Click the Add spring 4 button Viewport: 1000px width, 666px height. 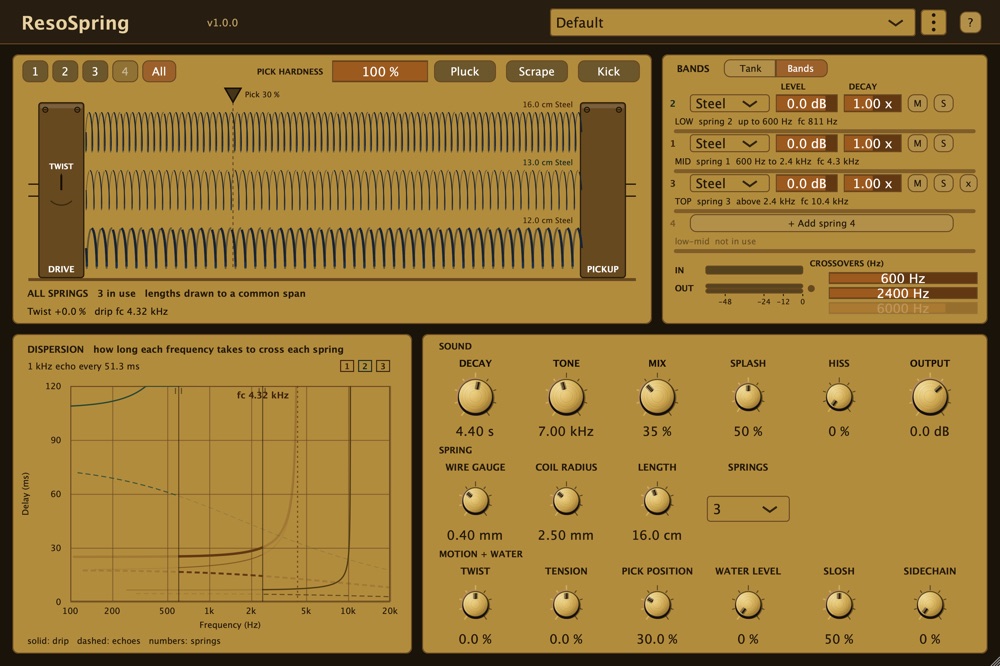click(821, 223)
